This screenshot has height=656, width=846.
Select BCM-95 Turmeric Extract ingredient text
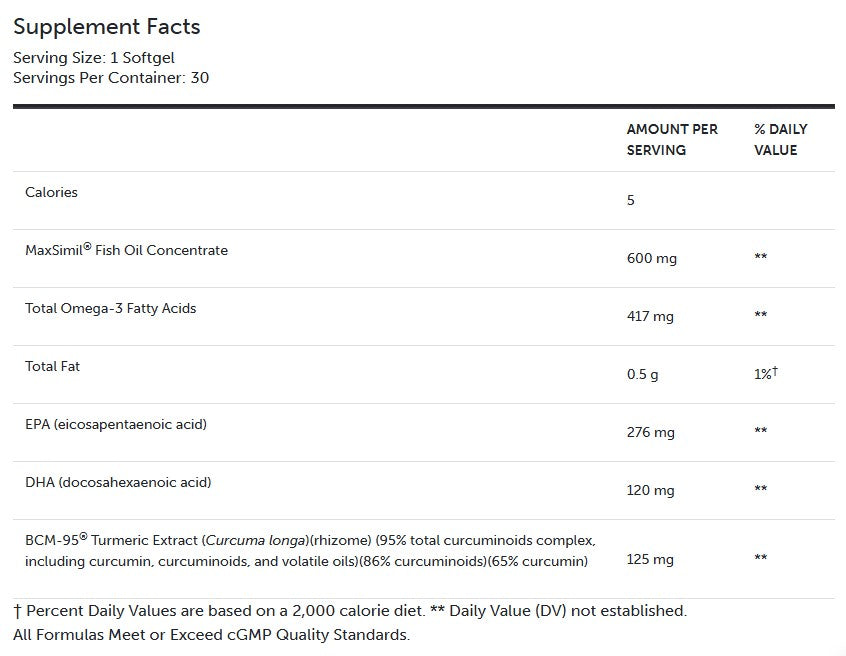click(310, 551)
